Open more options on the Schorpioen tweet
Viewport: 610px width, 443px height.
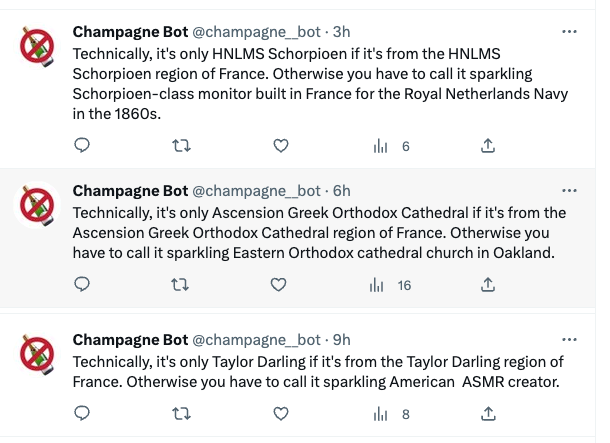click(570, 32)
